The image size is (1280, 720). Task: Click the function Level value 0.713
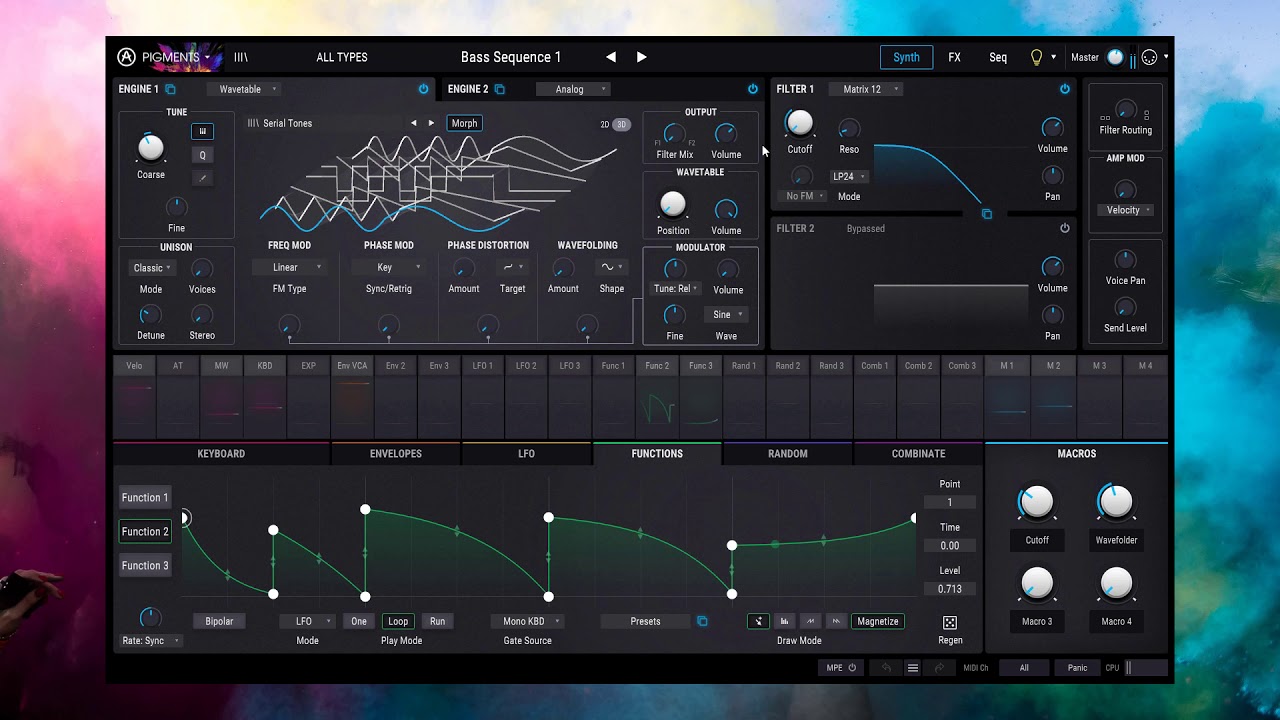950,589
